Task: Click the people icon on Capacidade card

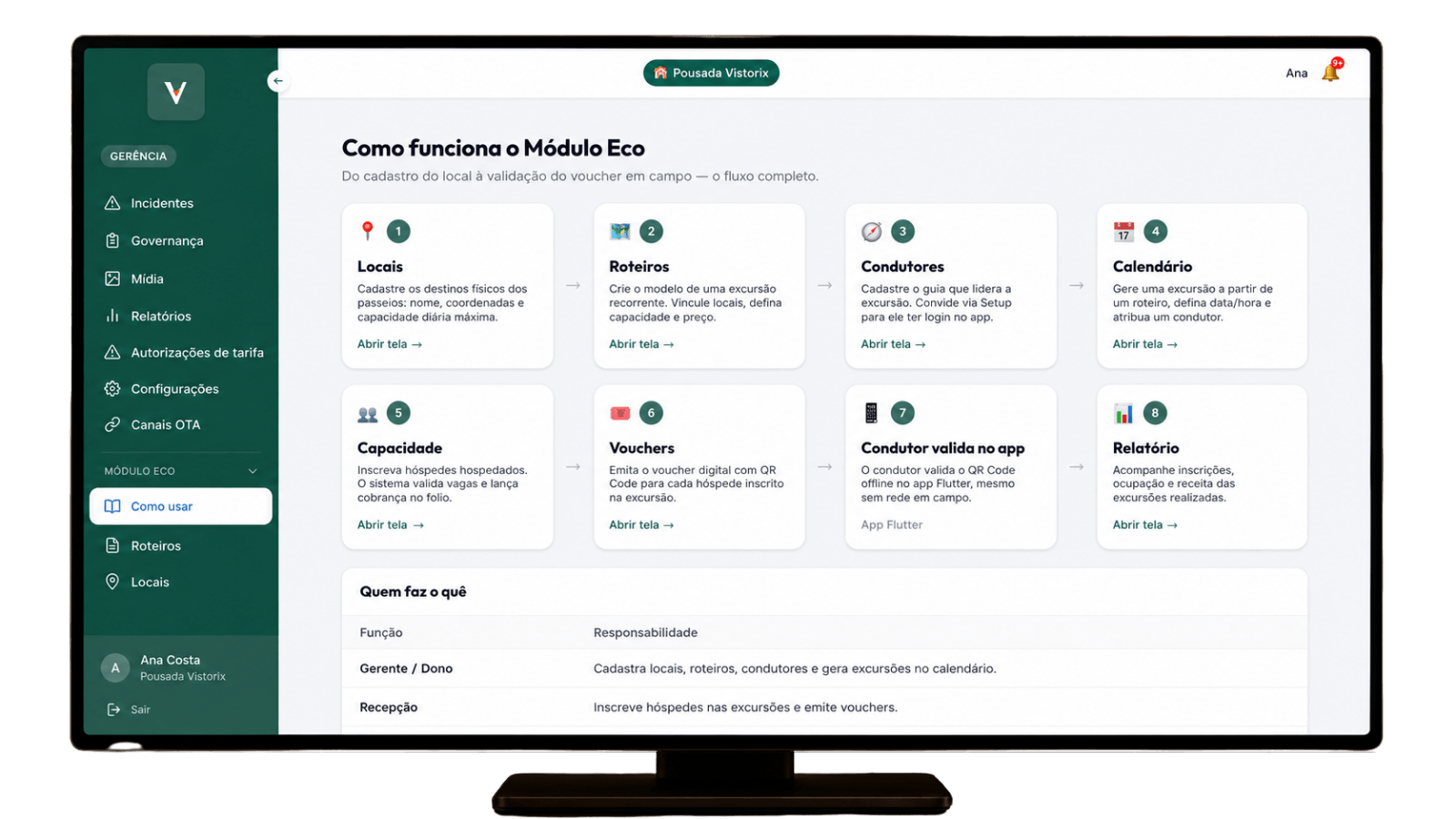Action: coord(368,414)
